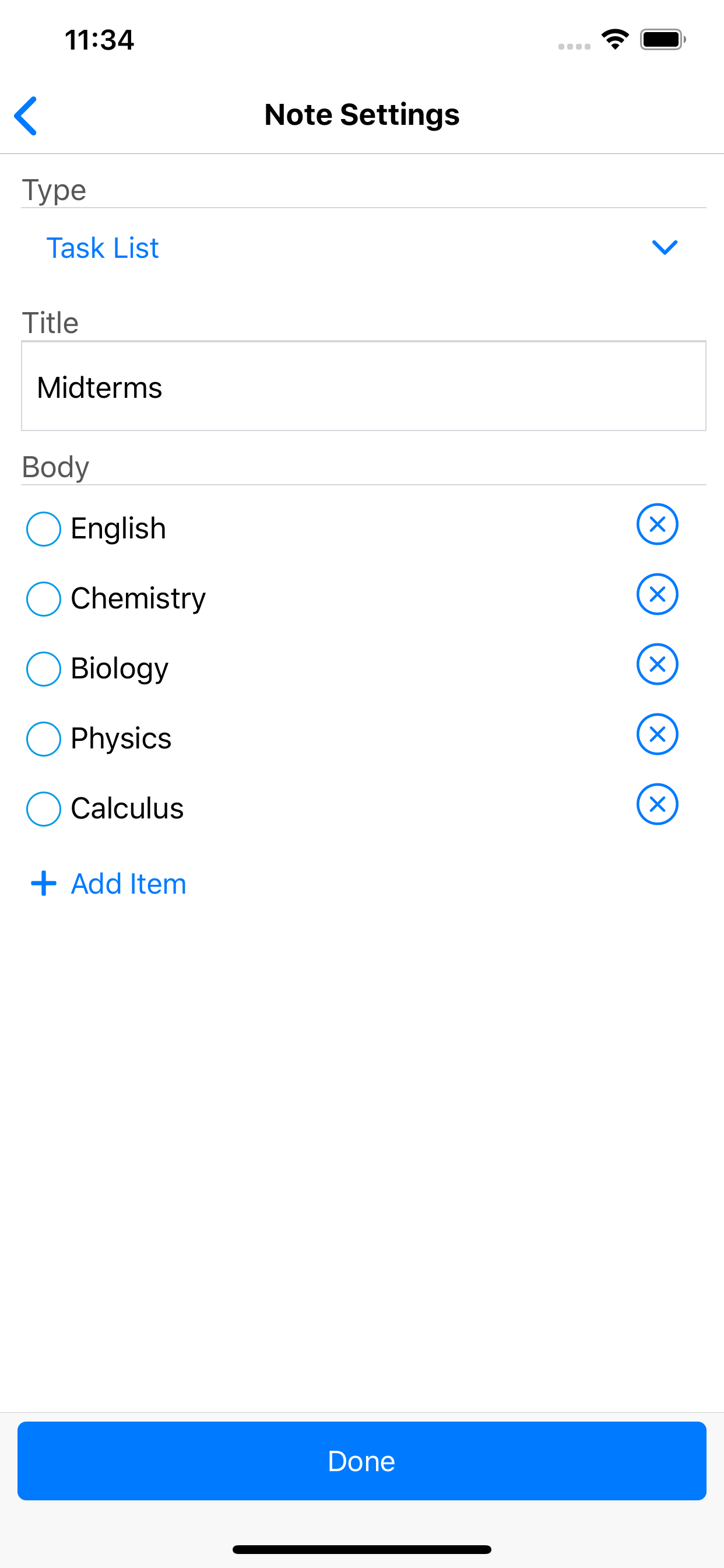Image resolution: width=724 pixels, height=1568 pixels.
Task: Delete the Chemistry item from list
Action: point(657,594)
